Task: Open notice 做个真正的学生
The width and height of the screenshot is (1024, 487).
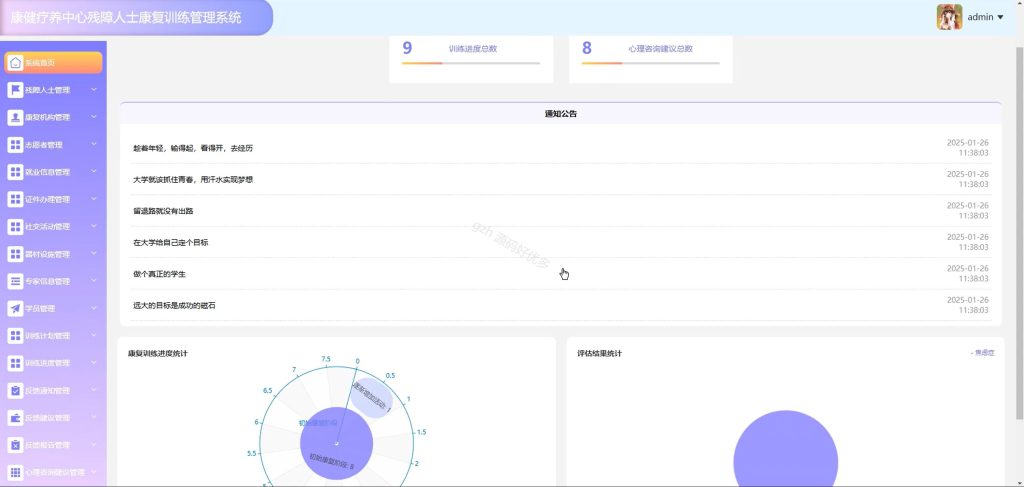Action: [159, 274]
